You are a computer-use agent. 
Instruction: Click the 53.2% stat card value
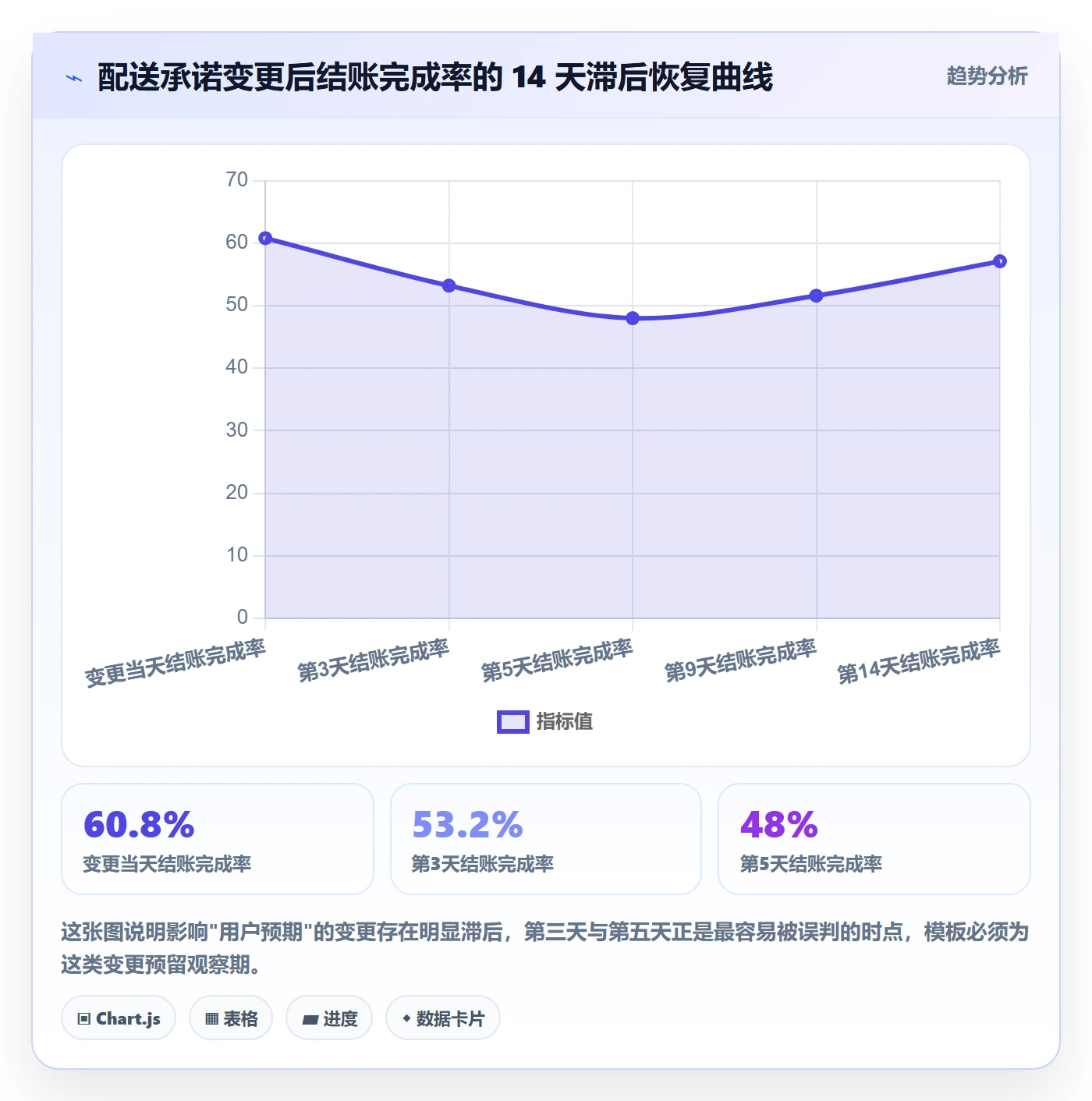pyautogui.click(x=467, y=825)
